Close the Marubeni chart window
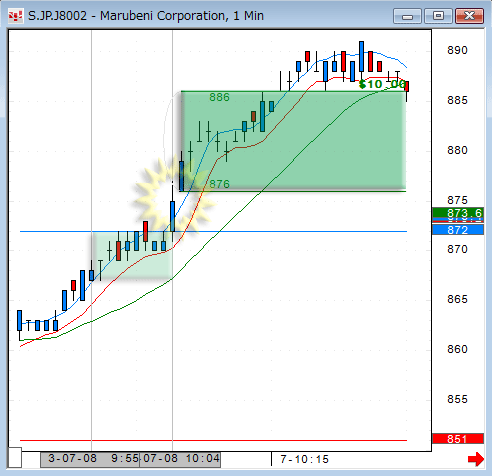Viewport: 492px width, 476px height. (x=469, y=16)
